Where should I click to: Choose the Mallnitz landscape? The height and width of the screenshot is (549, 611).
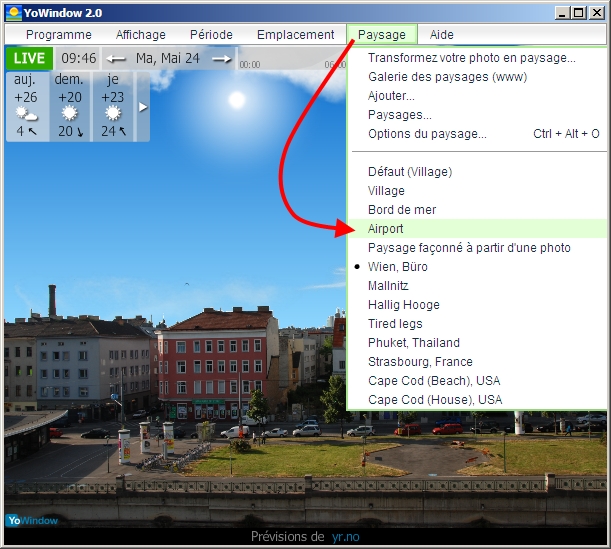pos(477,286)
